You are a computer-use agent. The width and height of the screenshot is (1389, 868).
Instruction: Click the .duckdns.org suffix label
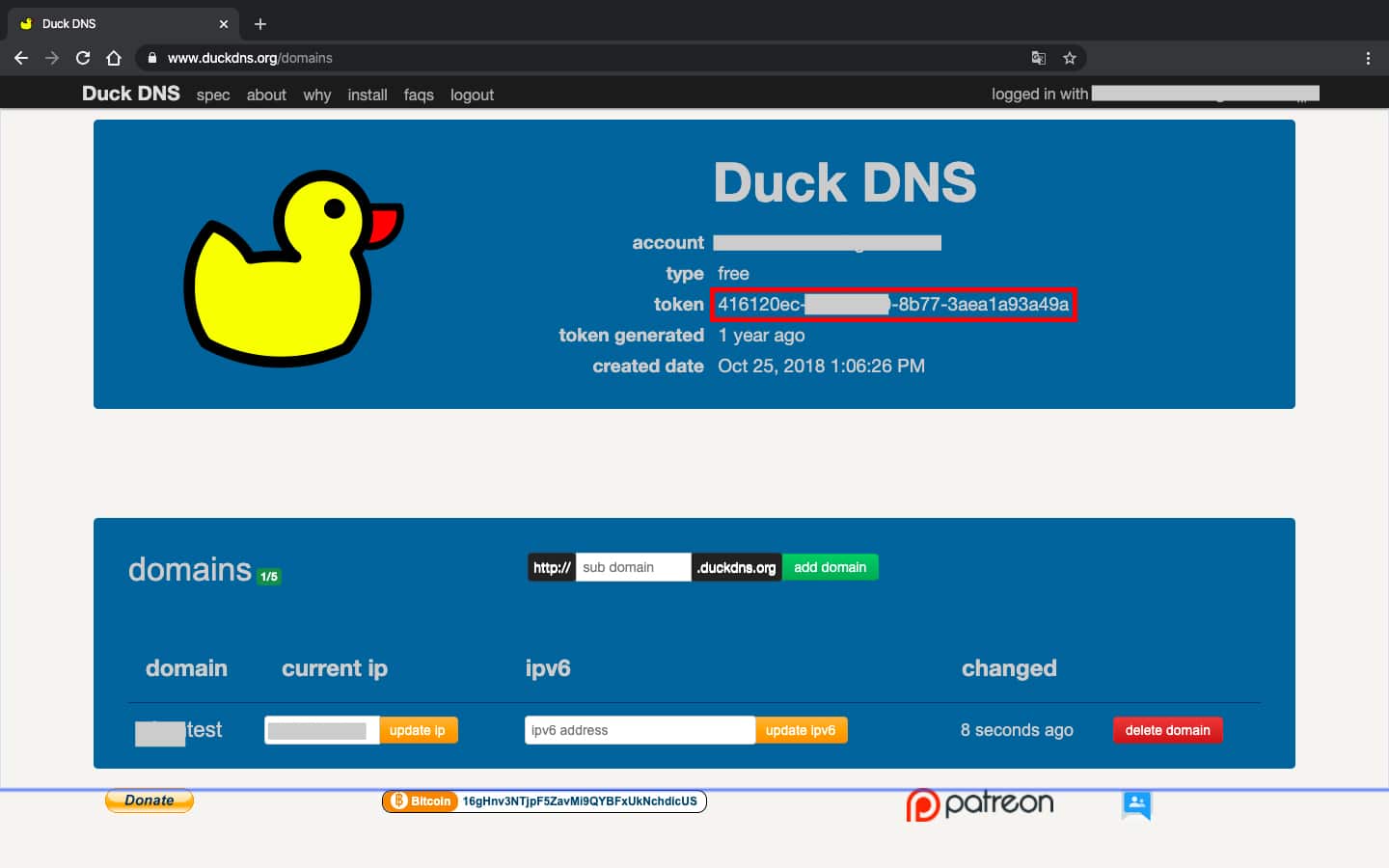pos(737,567)
